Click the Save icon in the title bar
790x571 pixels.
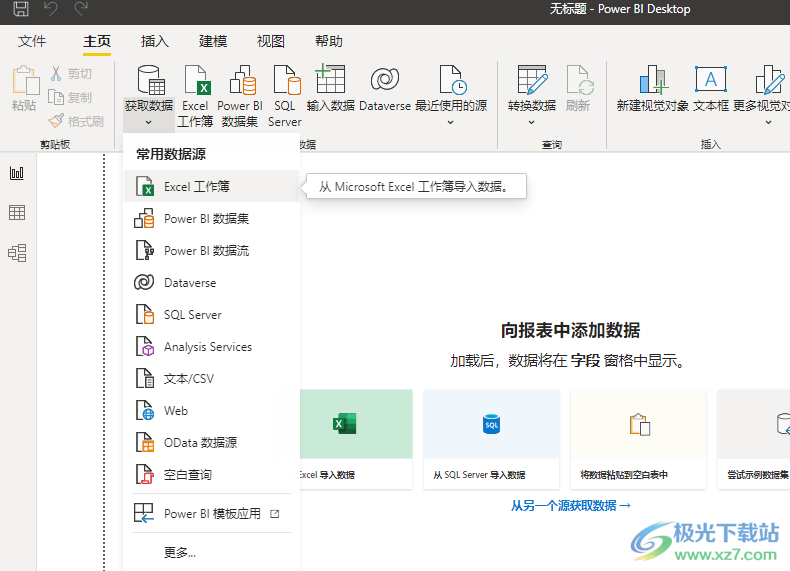(21, 8)
